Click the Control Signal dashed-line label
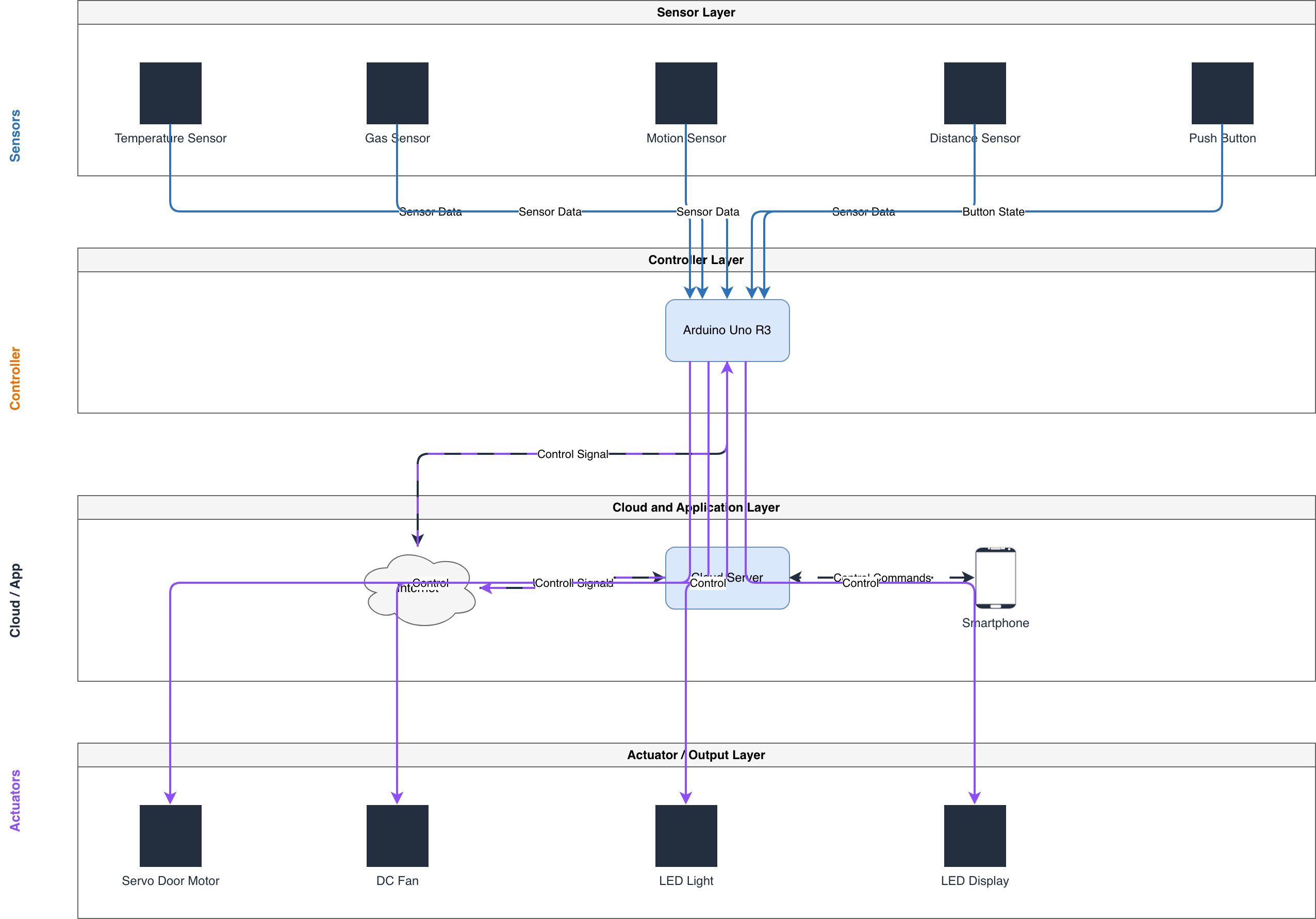Viewport: 1316px width, 919px height. pos(572,454)
